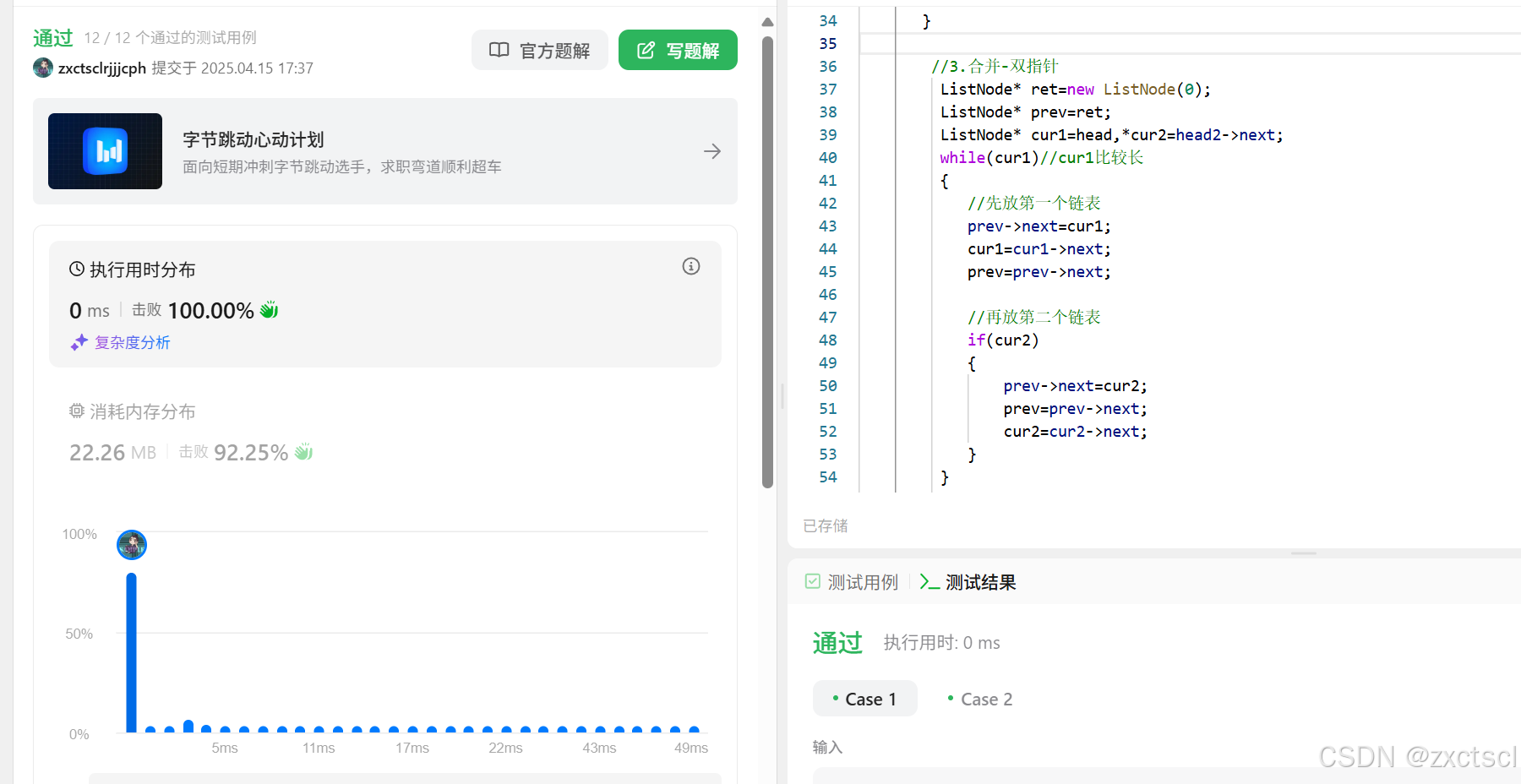
Task: Click avatar marker atop the runtime chart
Action: coord(132,545)
